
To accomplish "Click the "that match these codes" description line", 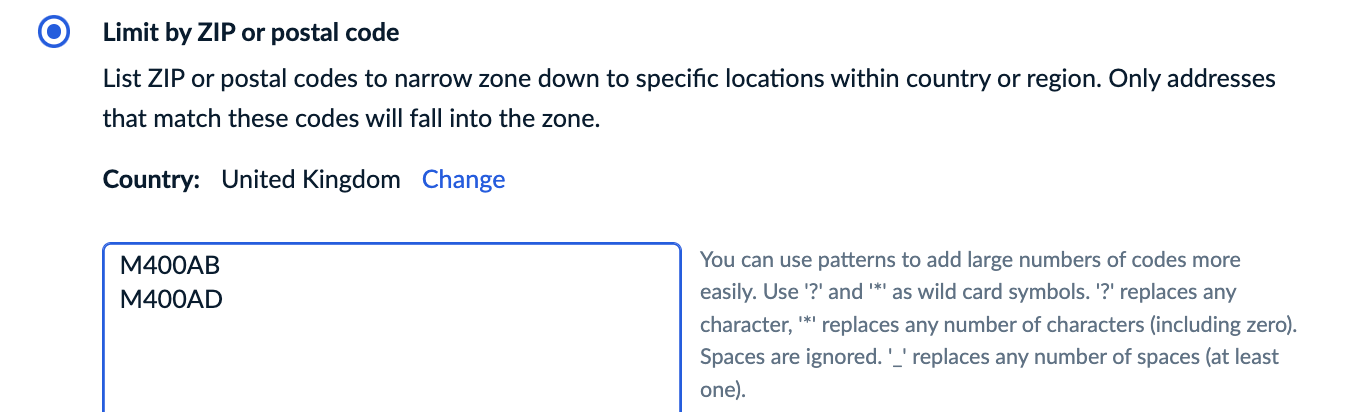I will 364,121.
